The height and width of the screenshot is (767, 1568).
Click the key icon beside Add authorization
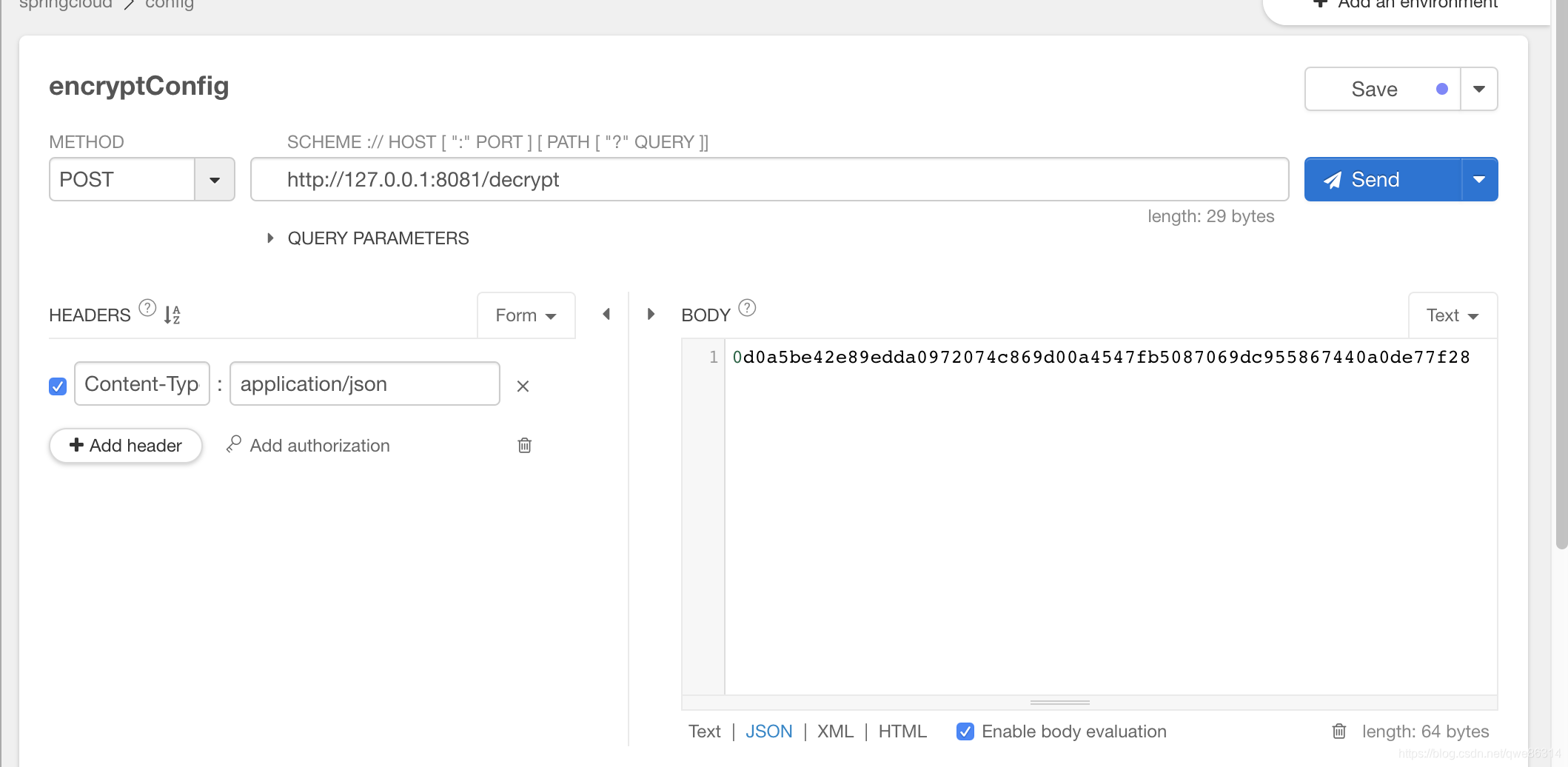234,444
